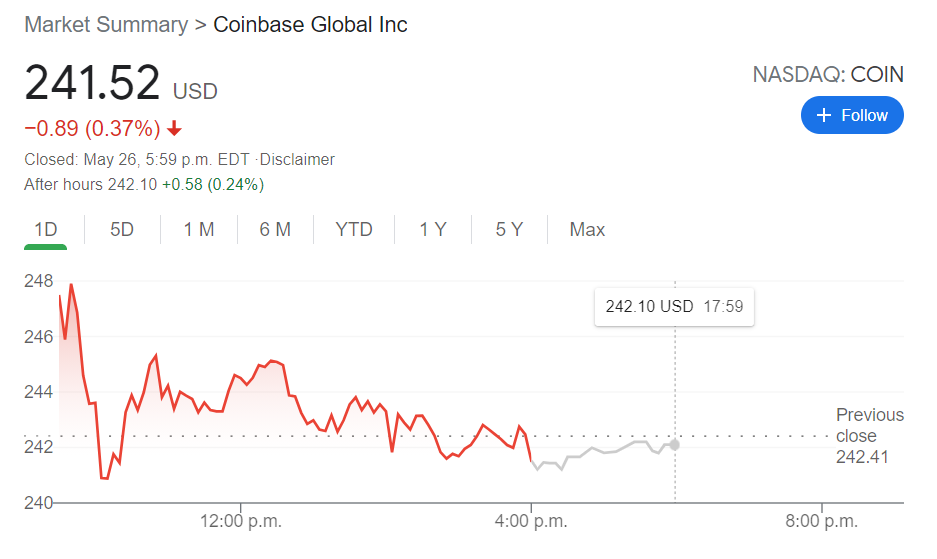Select the Max time range tab
This screenshot has height=559, width=937.
[587, 230]
